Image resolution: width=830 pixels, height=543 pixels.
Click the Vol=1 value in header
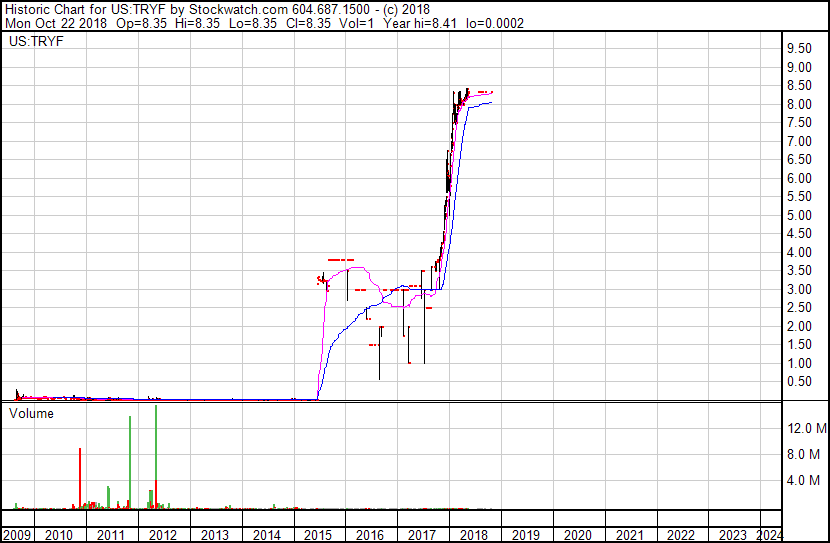pos(355,23)
